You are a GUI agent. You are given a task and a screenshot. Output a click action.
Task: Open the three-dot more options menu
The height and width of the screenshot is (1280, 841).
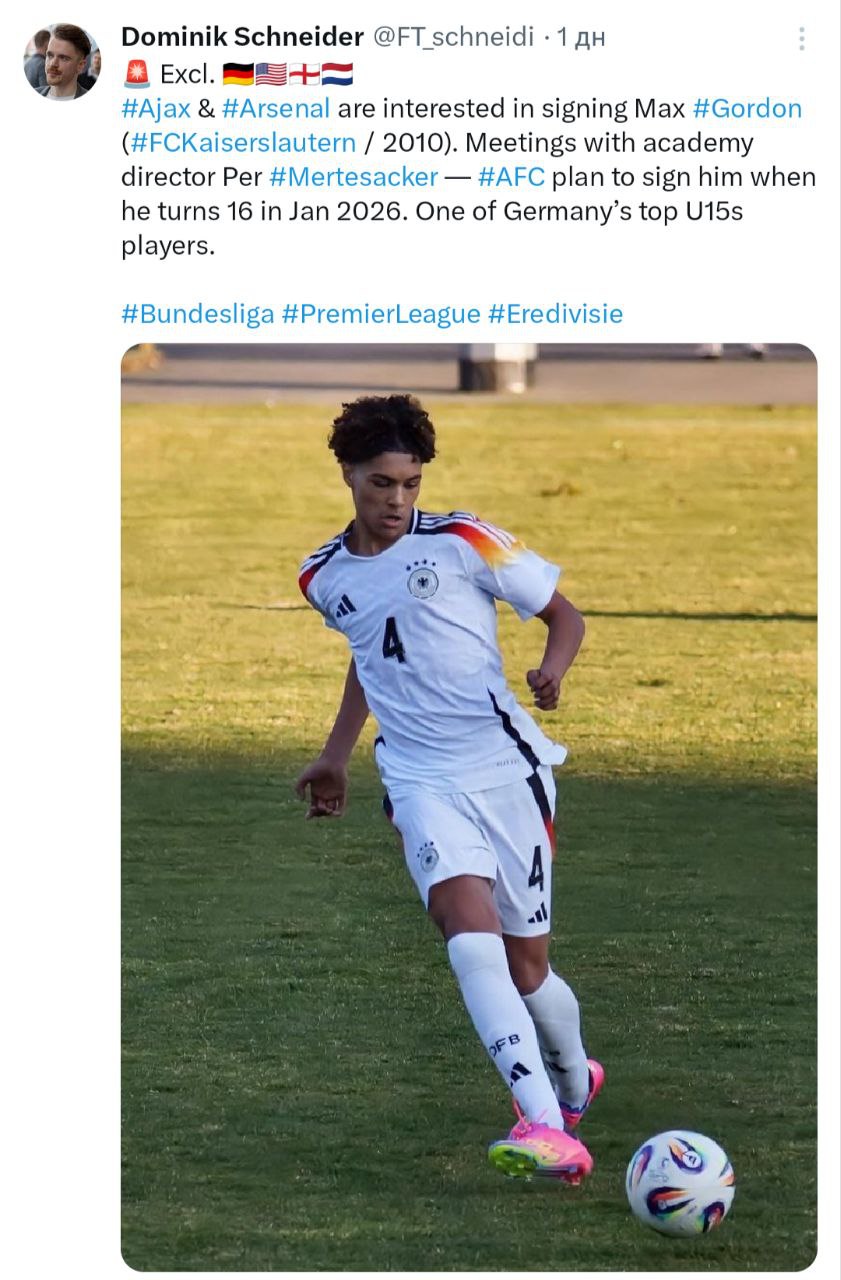(x=801, y=38)
